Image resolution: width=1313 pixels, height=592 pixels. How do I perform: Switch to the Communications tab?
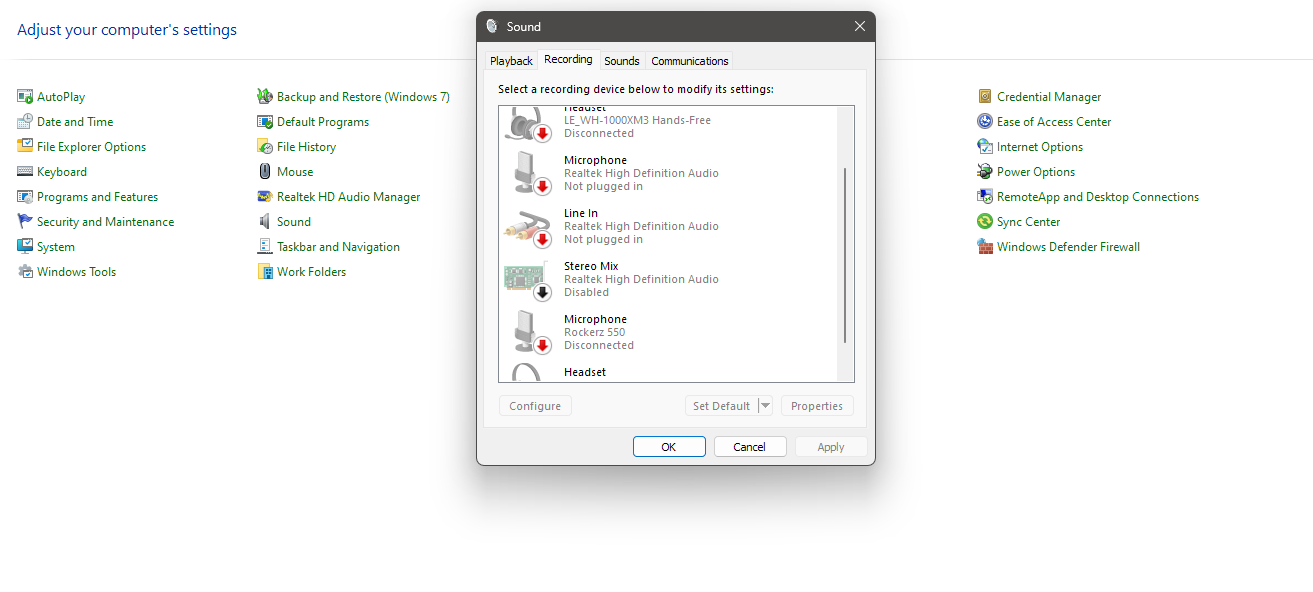point(690,61)
